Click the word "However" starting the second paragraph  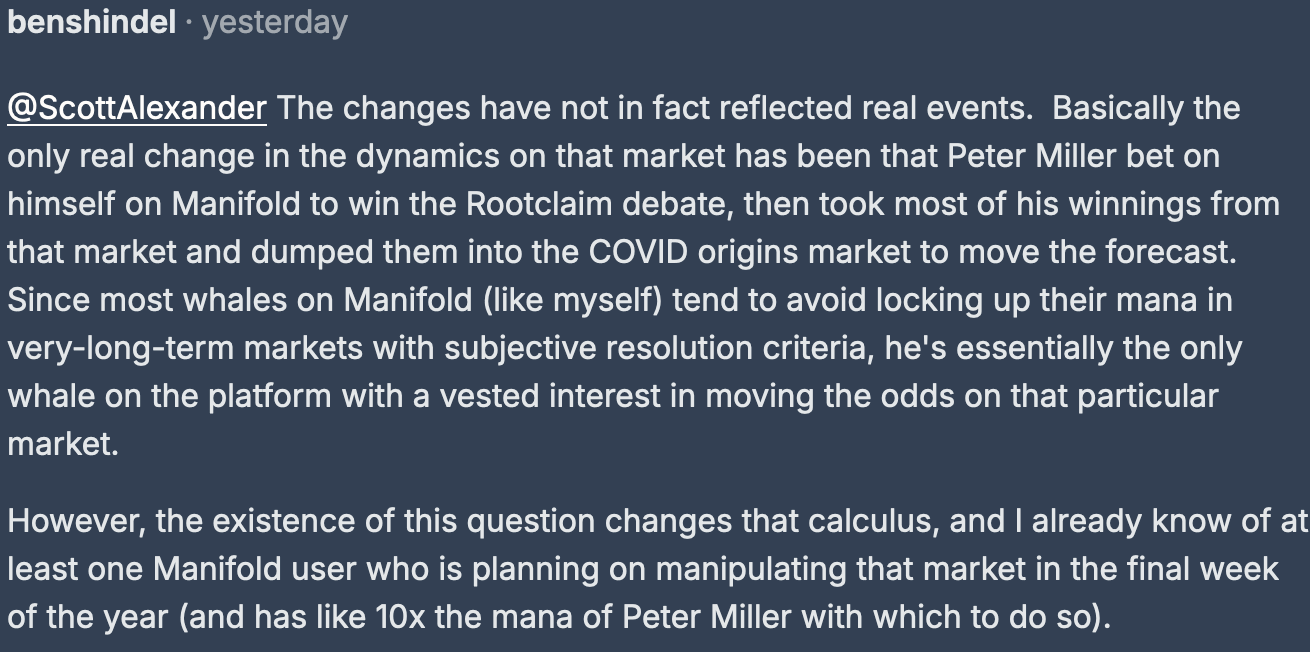[x=74, y=522]
